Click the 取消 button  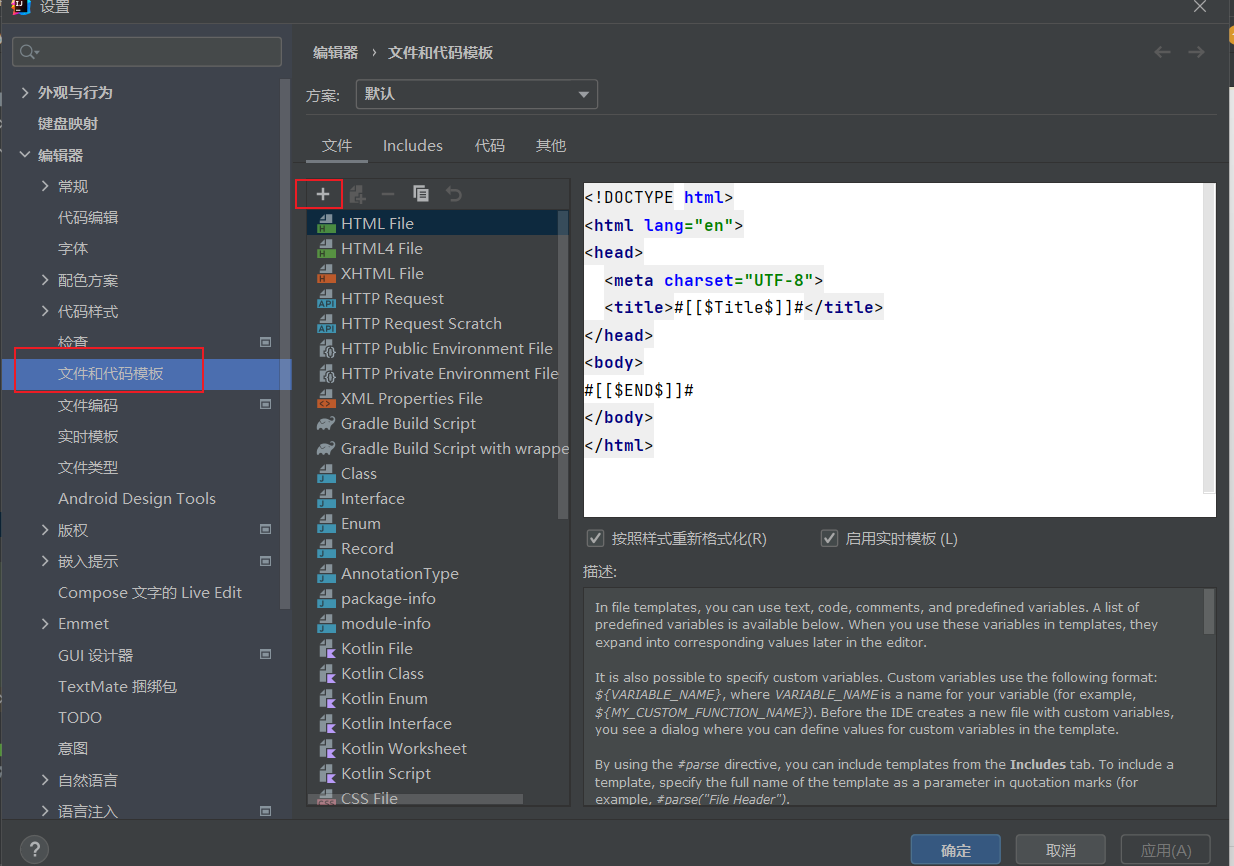point(1061,850)
